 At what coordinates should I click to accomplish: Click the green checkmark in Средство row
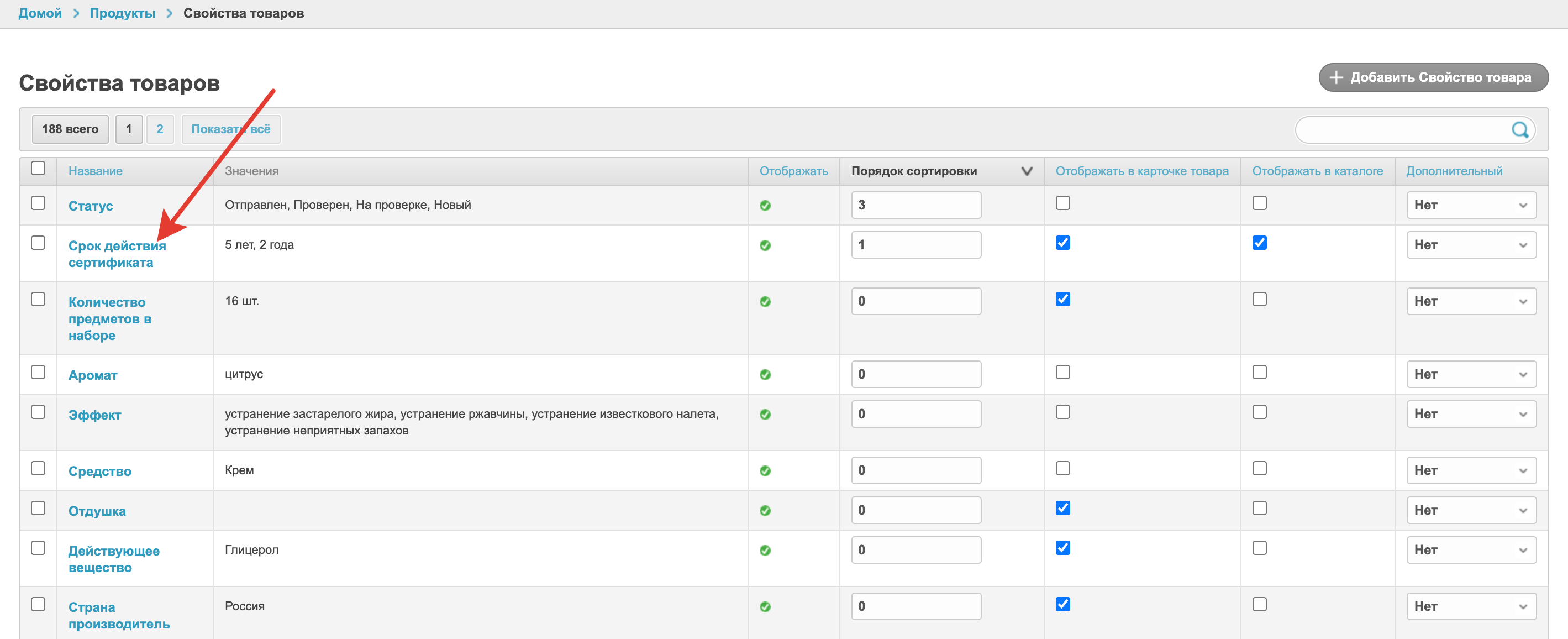pyautogui.click(x=765, y=471)
